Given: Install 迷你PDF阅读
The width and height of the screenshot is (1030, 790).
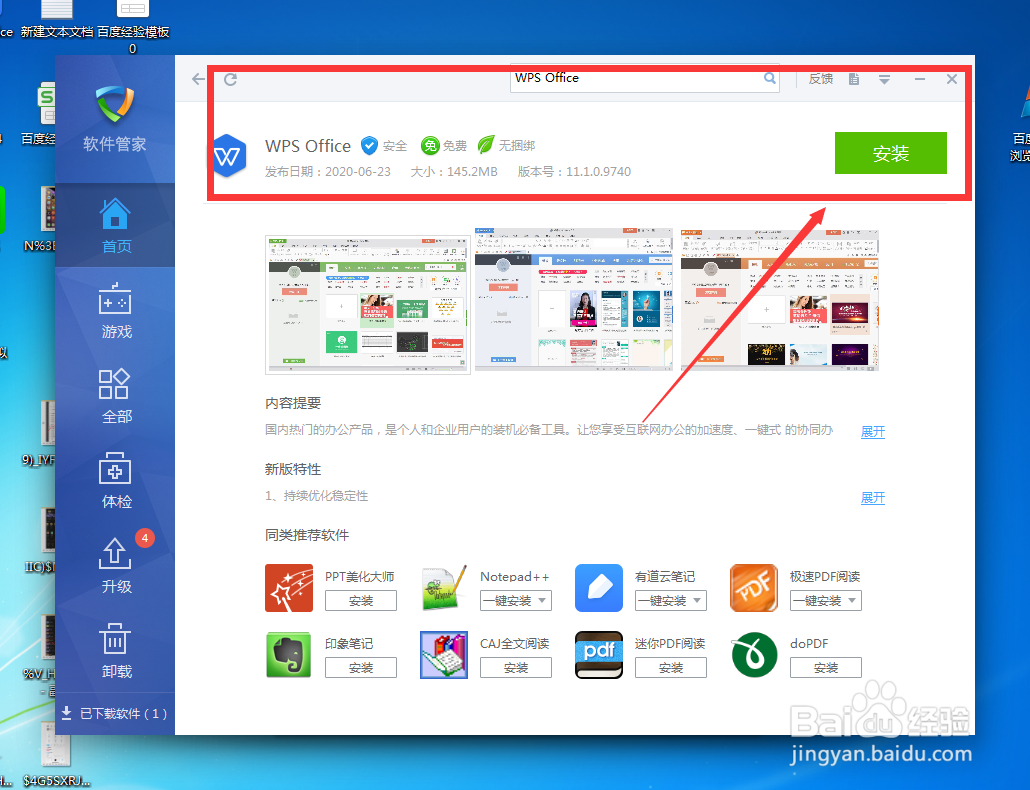Looking at the screenshot, I should pos(671,667).
